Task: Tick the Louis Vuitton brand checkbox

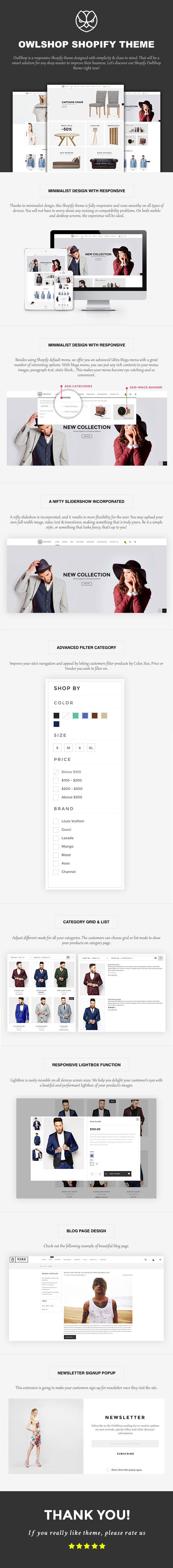Action: coord(56,821)
